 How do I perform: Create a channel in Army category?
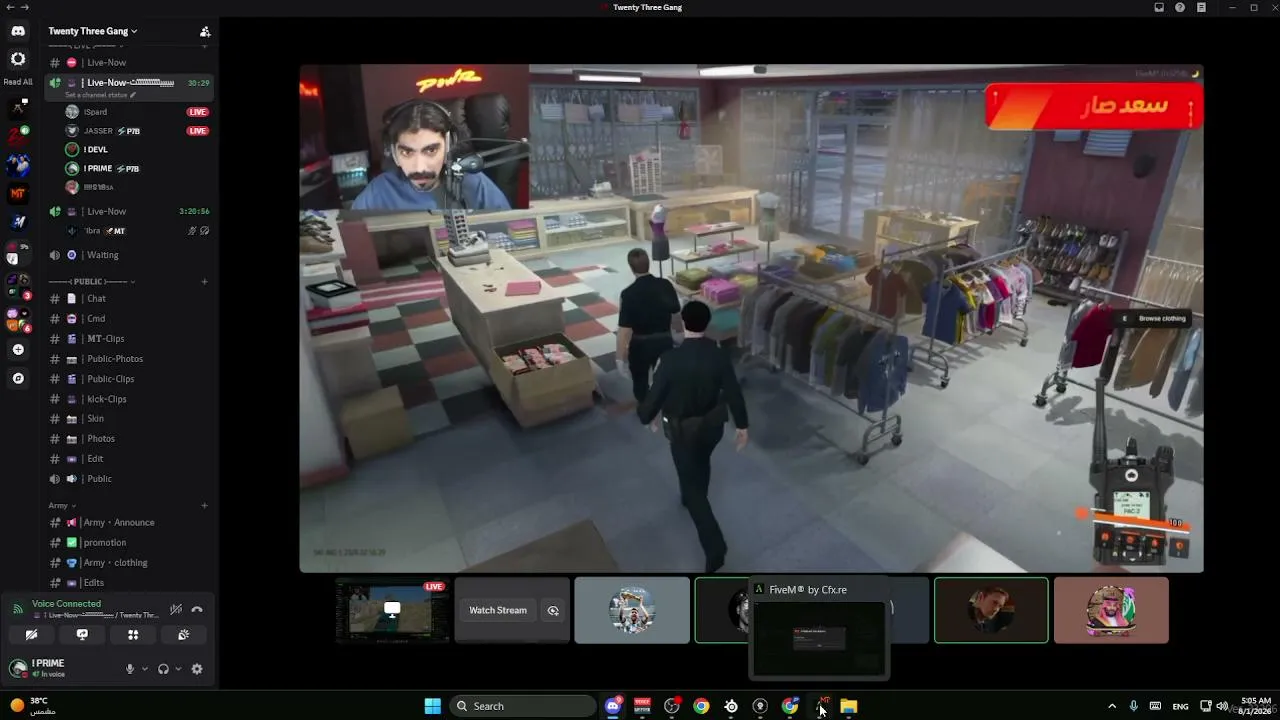tap(205, 505)
